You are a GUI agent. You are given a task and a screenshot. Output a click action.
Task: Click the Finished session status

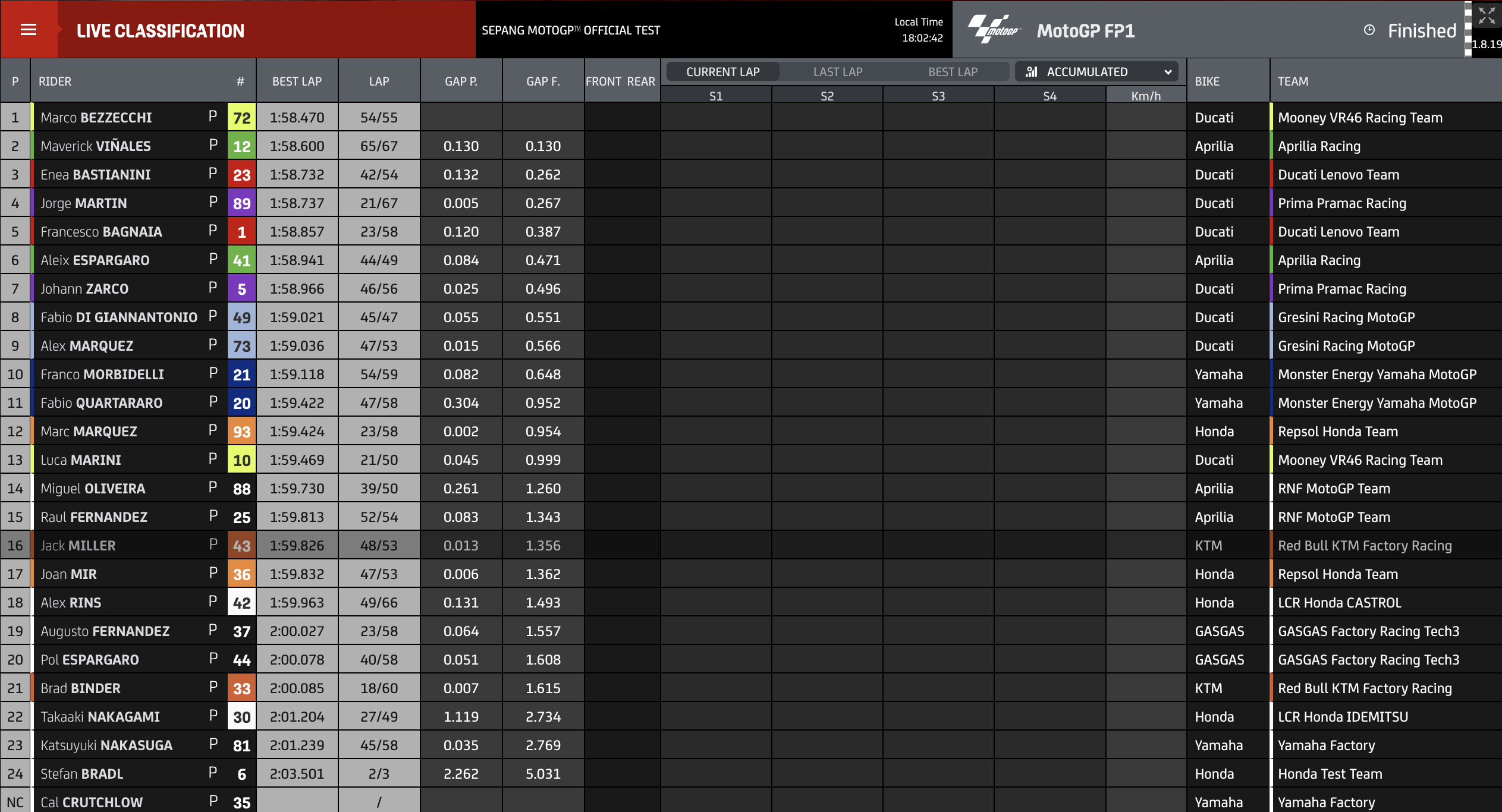(1422, 31)
